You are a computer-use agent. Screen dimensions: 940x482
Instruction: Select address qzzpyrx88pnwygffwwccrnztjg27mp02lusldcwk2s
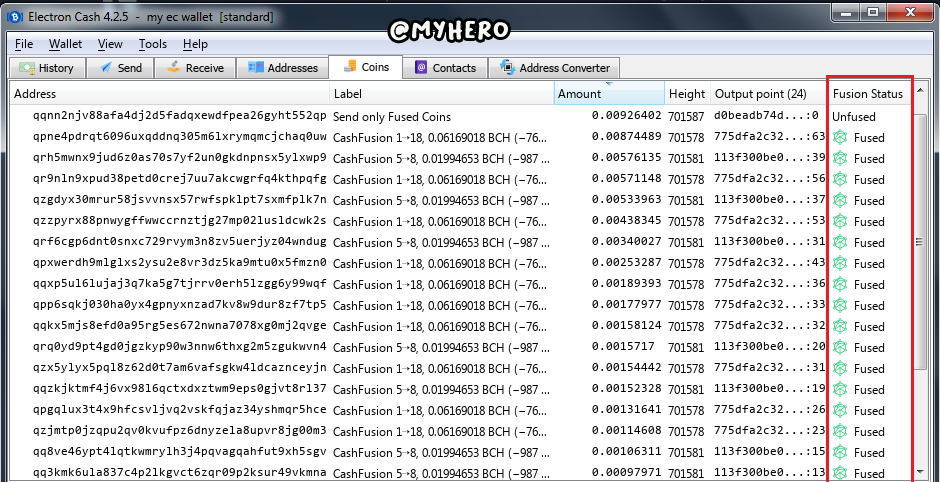coord(180,221)
